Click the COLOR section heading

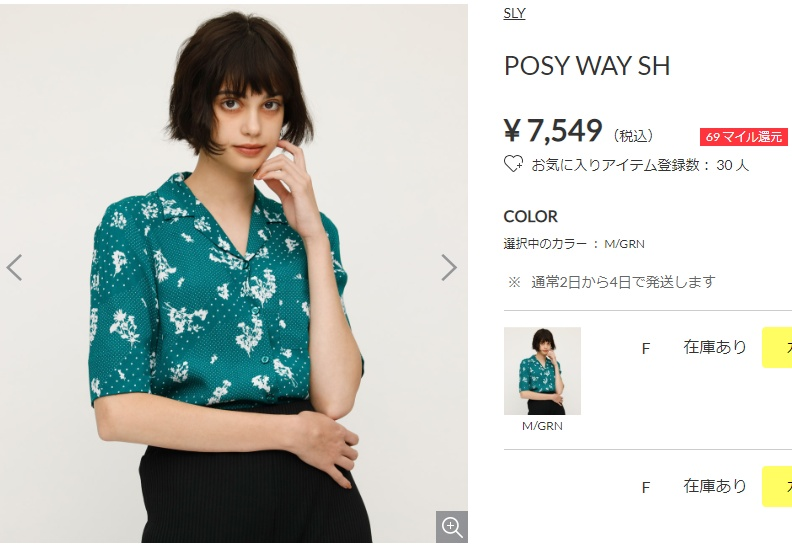tap(531, 216)
